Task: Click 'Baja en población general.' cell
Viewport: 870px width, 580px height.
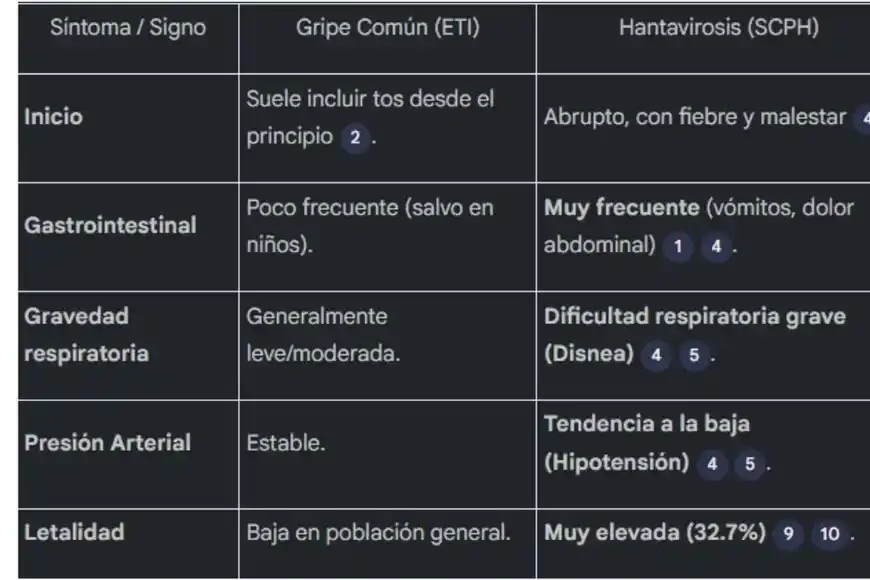Action: click(x=378, y=533)
